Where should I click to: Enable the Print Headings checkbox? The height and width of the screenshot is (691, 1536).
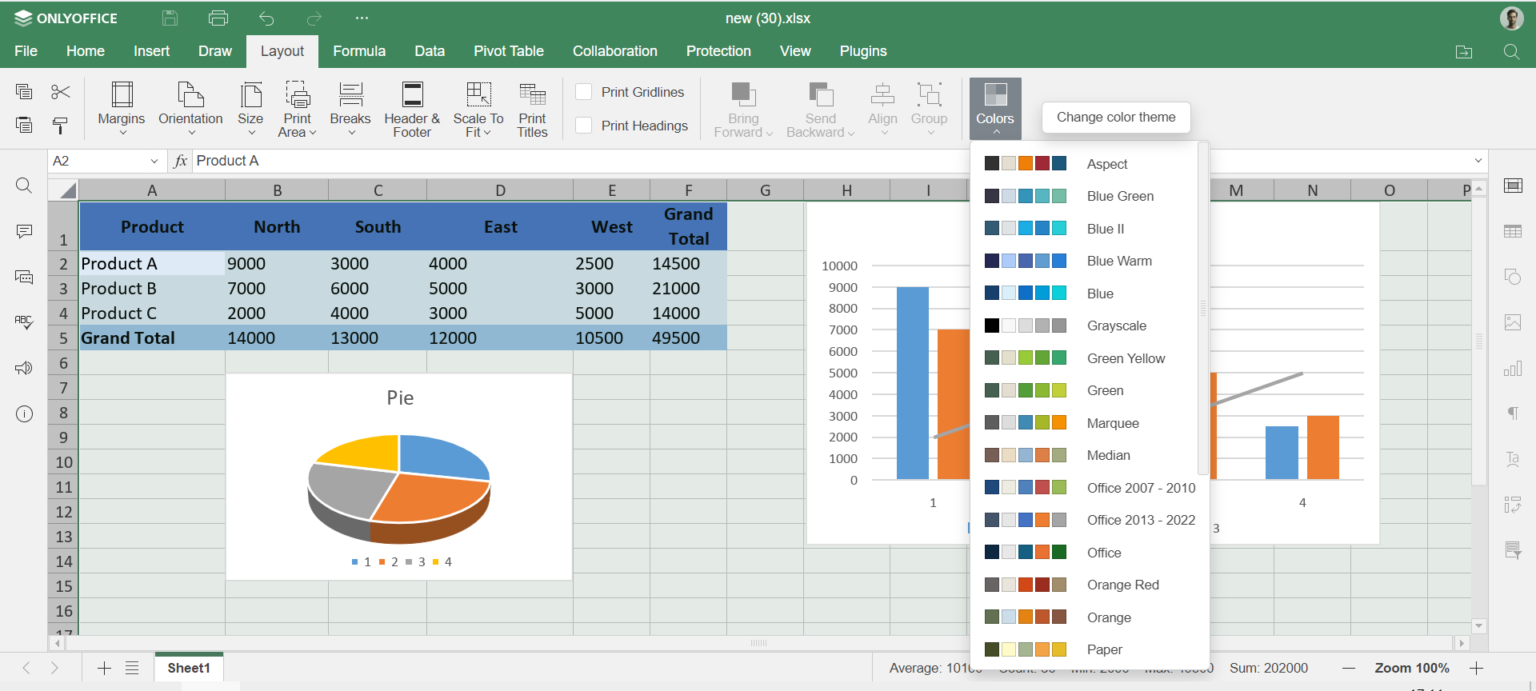[x=583, y=126]
